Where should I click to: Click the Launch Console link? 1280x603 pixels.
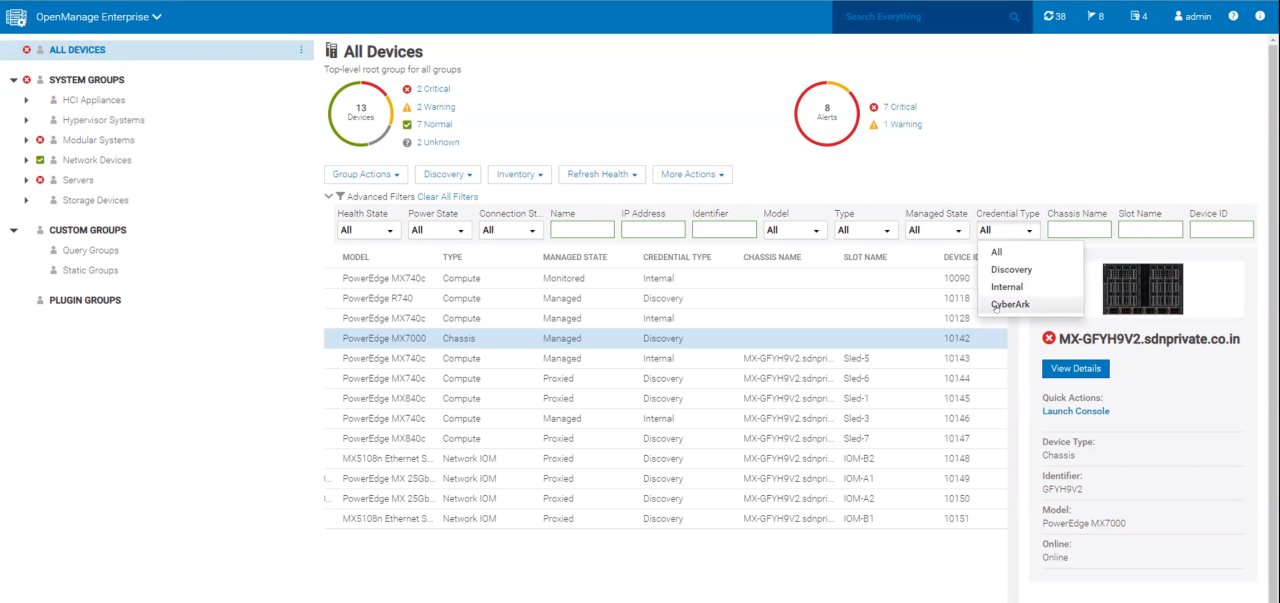coord(1075,411)
